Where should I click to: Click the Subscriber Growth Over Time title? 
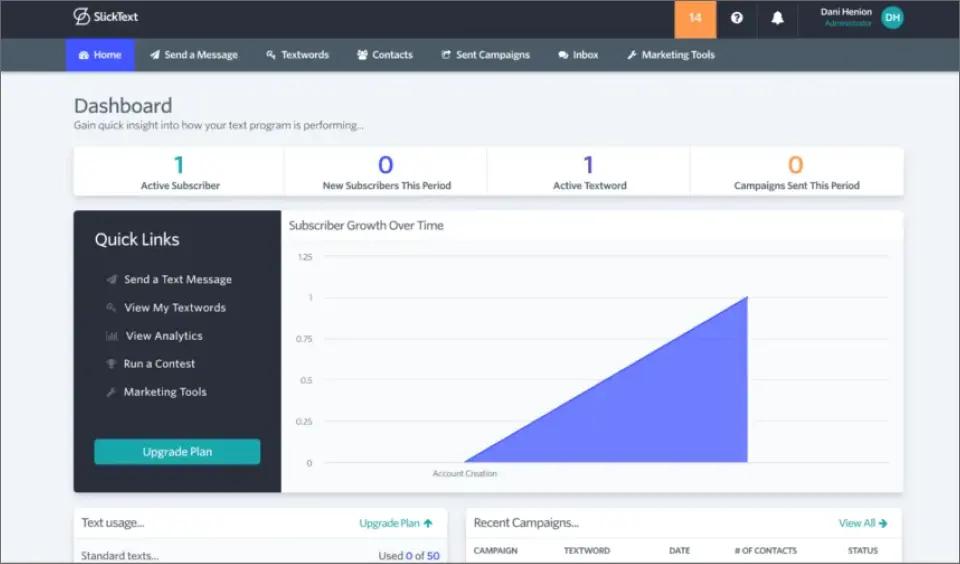click(x=366, y=225)
